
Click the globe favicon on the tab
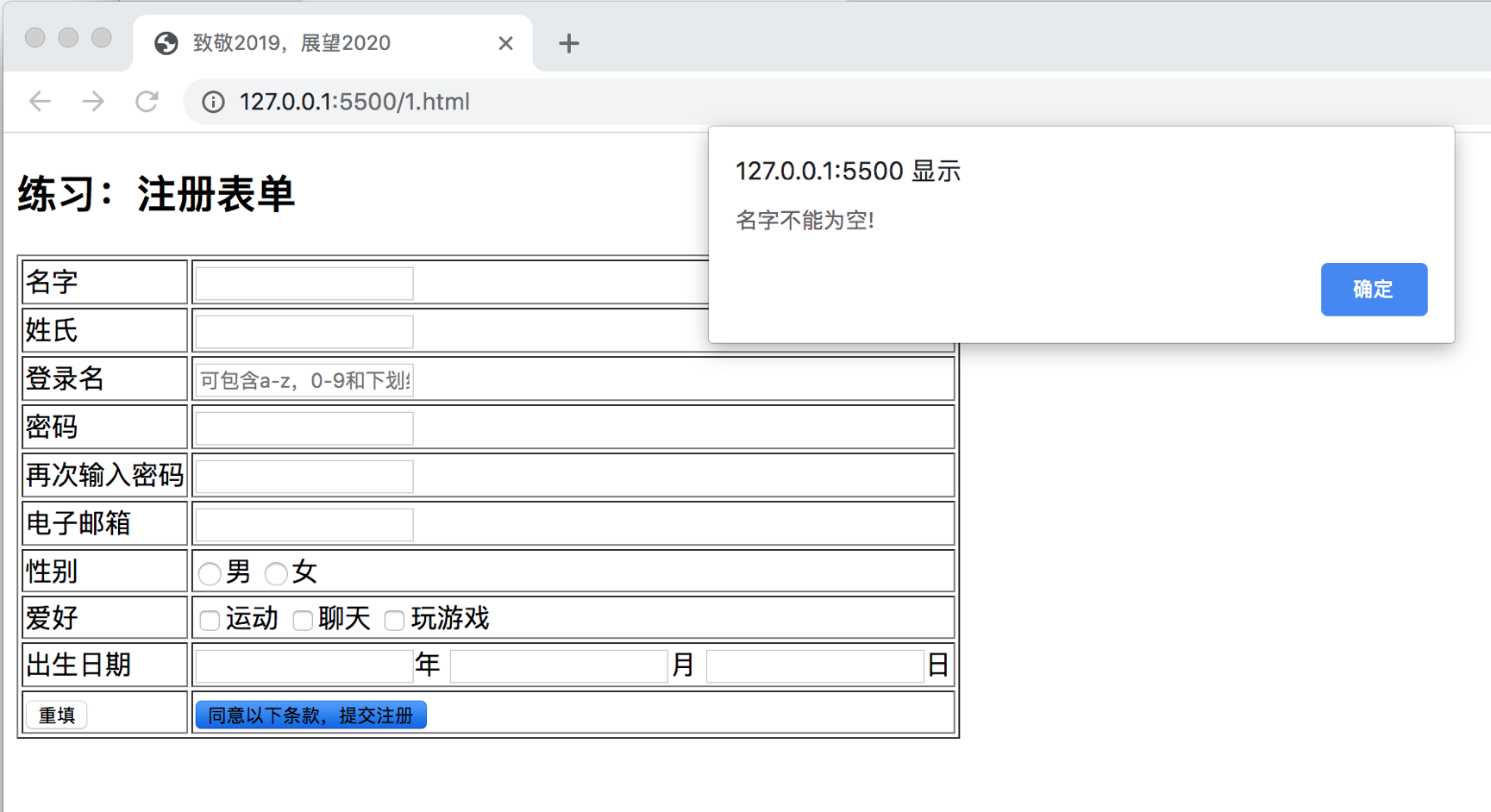point(166,43)
